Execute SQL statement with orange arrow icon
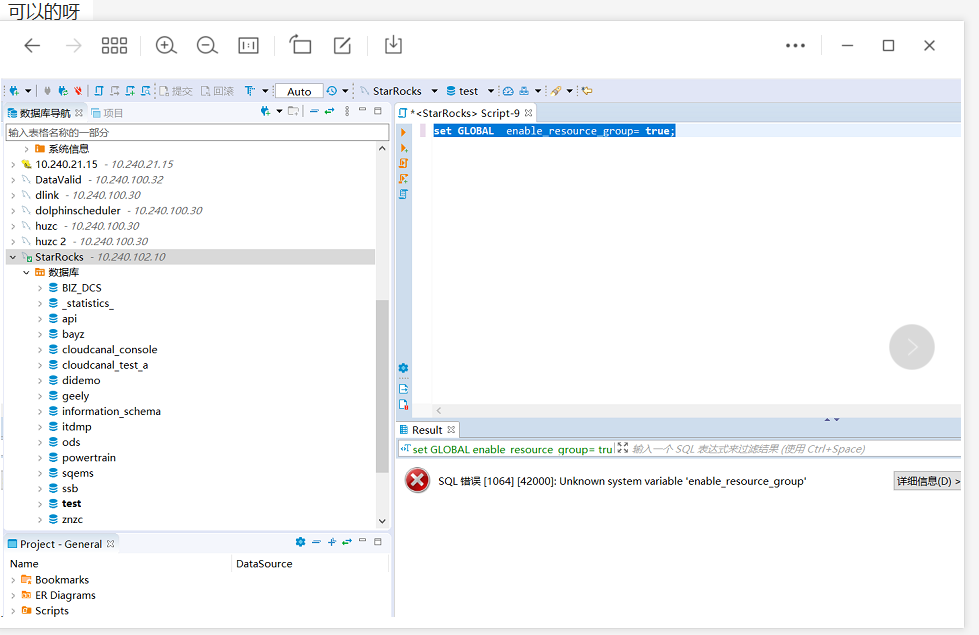Image resolution: width=979 pixels, height=635 pixels. click(x=403, y=132)
